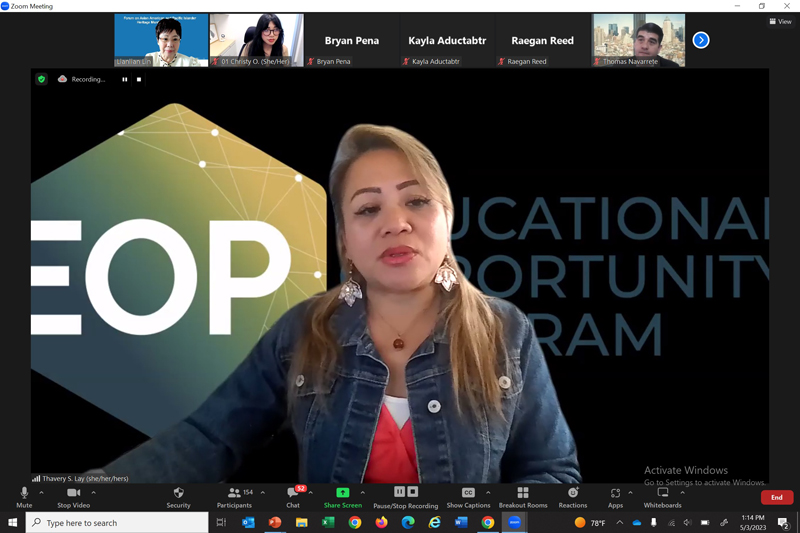Screen dimensions: 800x533
Task: Open the Reactions menu
Action: (x=573, y=497)
